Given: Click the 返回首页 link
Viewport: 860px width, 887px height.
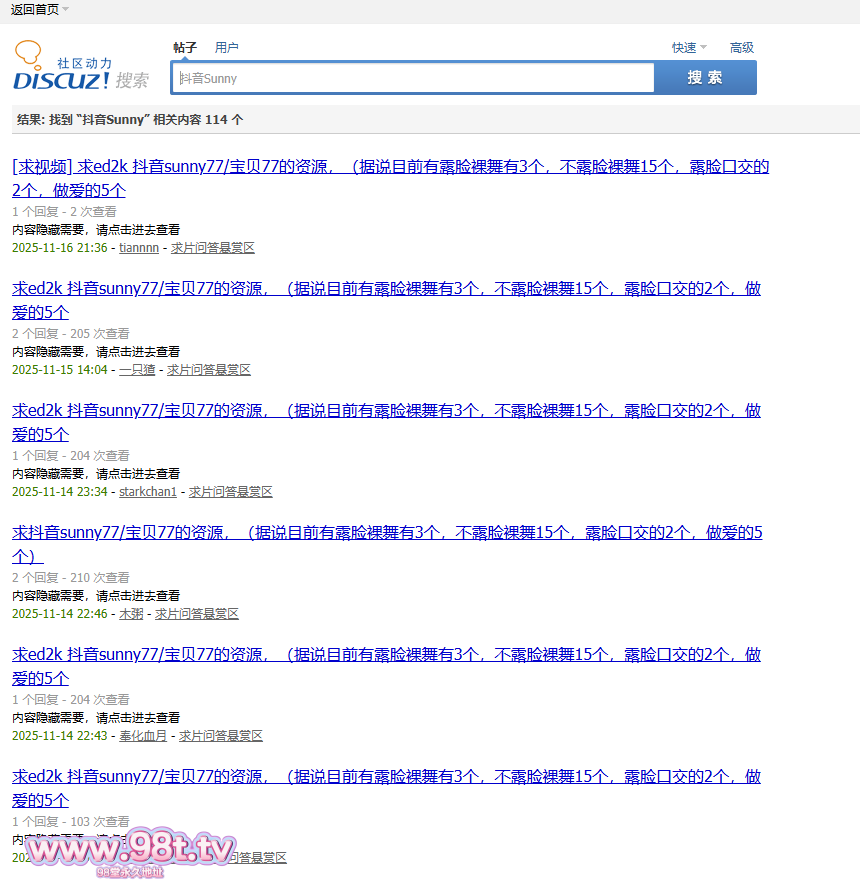Looking at the screenshot, I should 34,9.
